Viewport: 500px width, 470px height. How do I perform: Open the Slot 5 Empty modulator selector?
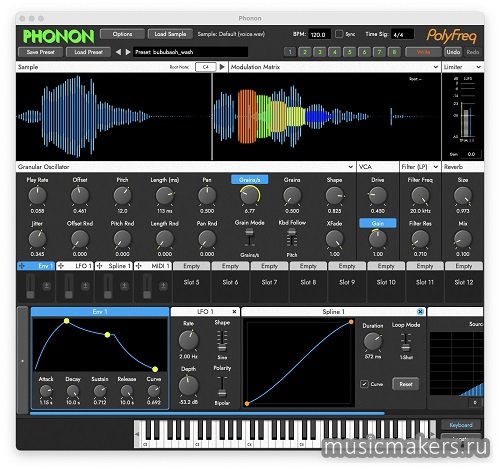pyautogui.click(x=191, y=266)
